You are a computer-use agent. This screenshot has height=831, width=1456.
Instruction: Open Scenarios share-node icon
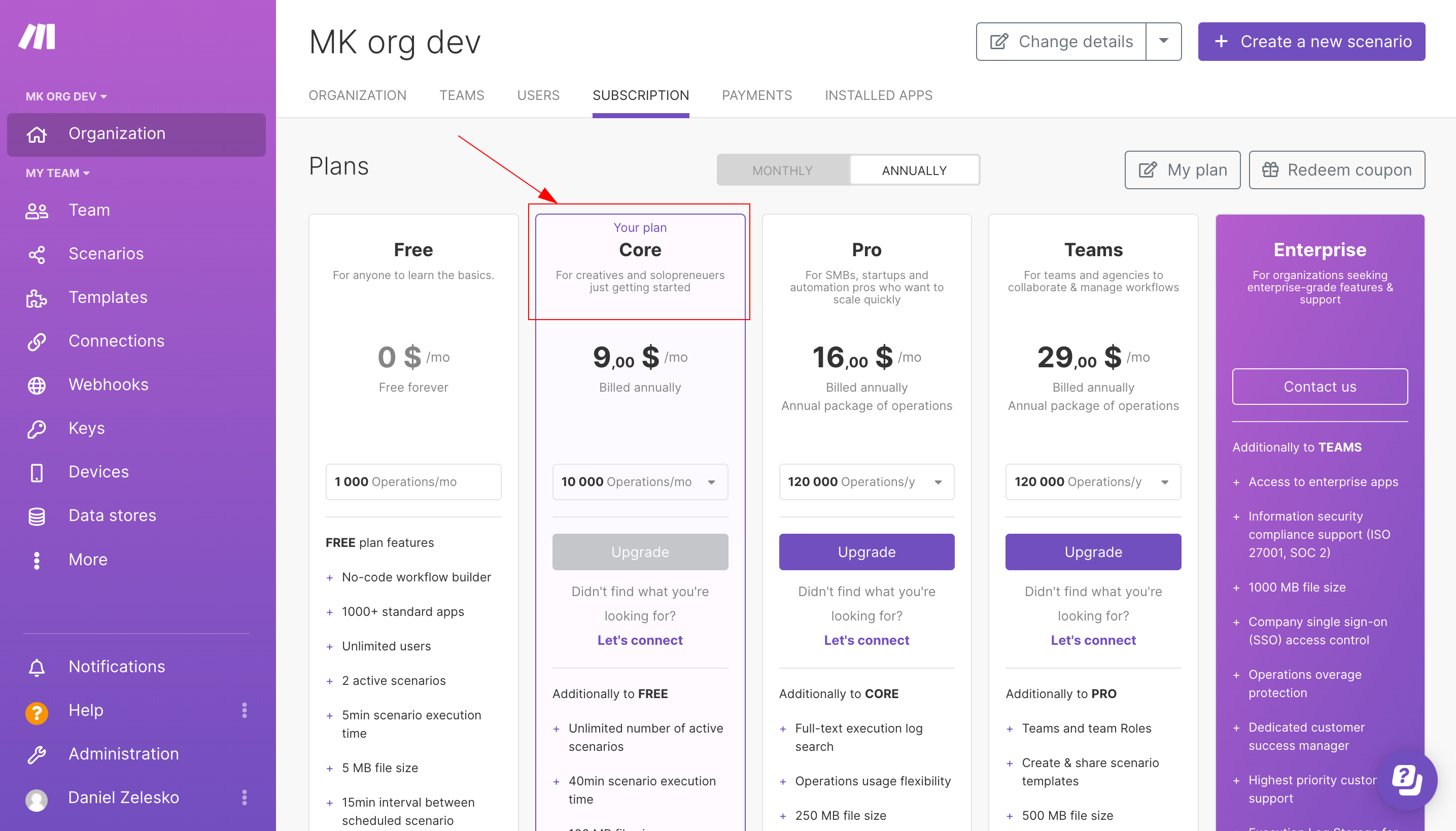pyautogui.click(x=37, y=254)
